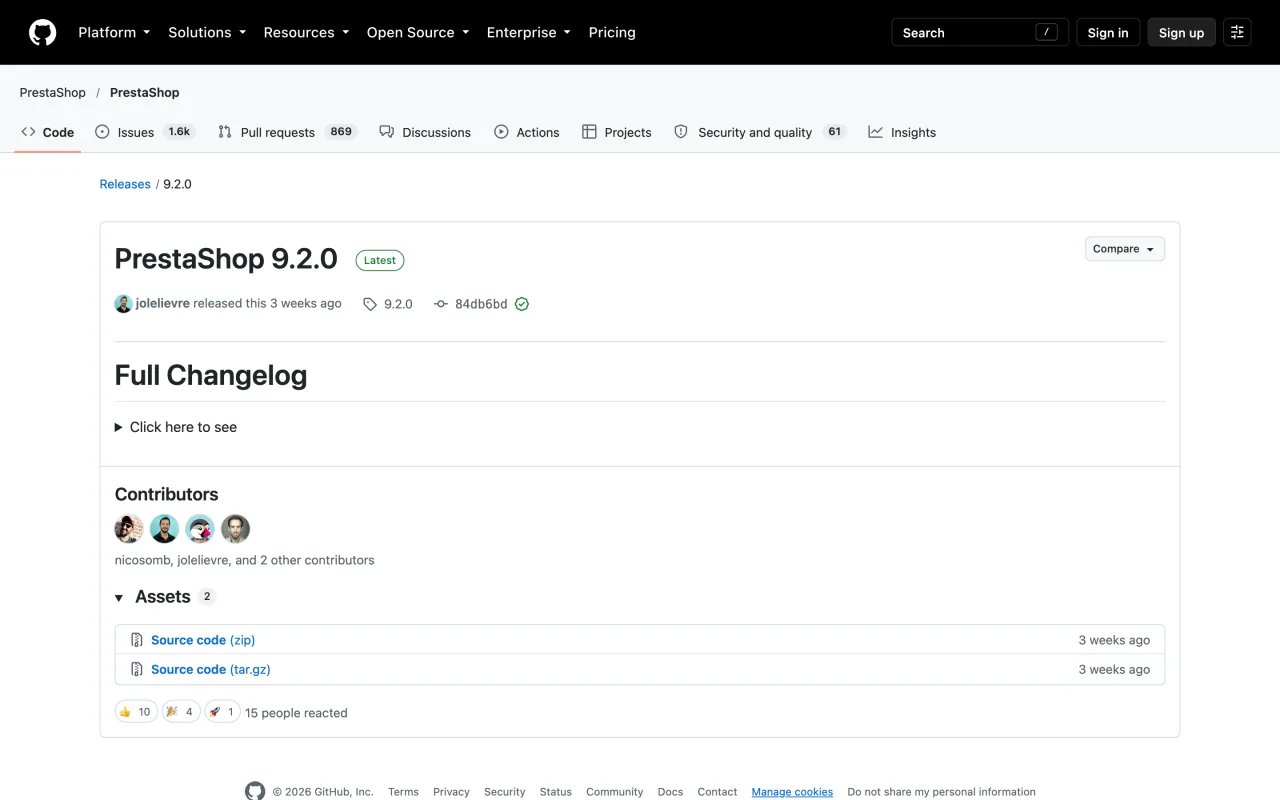Click the Sign up button
Screen dimensions: 1280x800
coord(1181,32)
